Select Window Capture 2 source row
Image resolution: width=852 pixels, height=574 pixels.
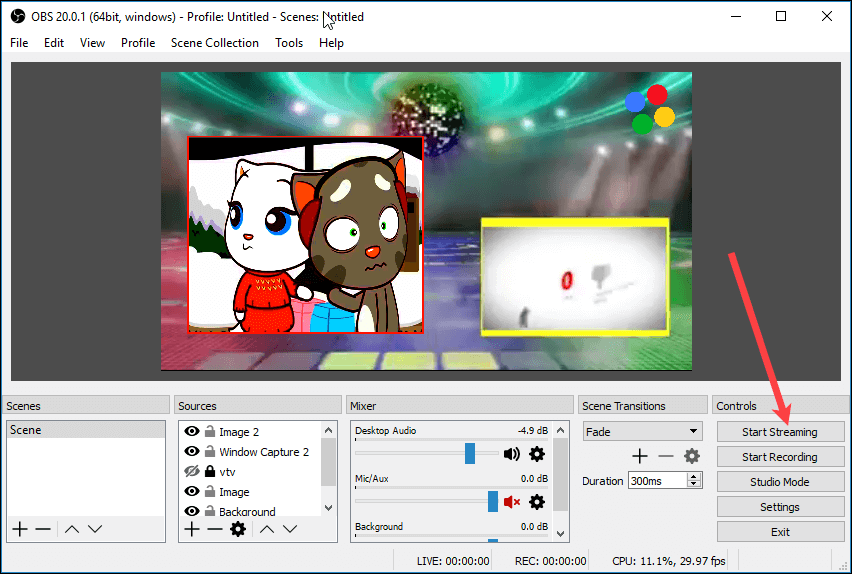pos(250,452)
